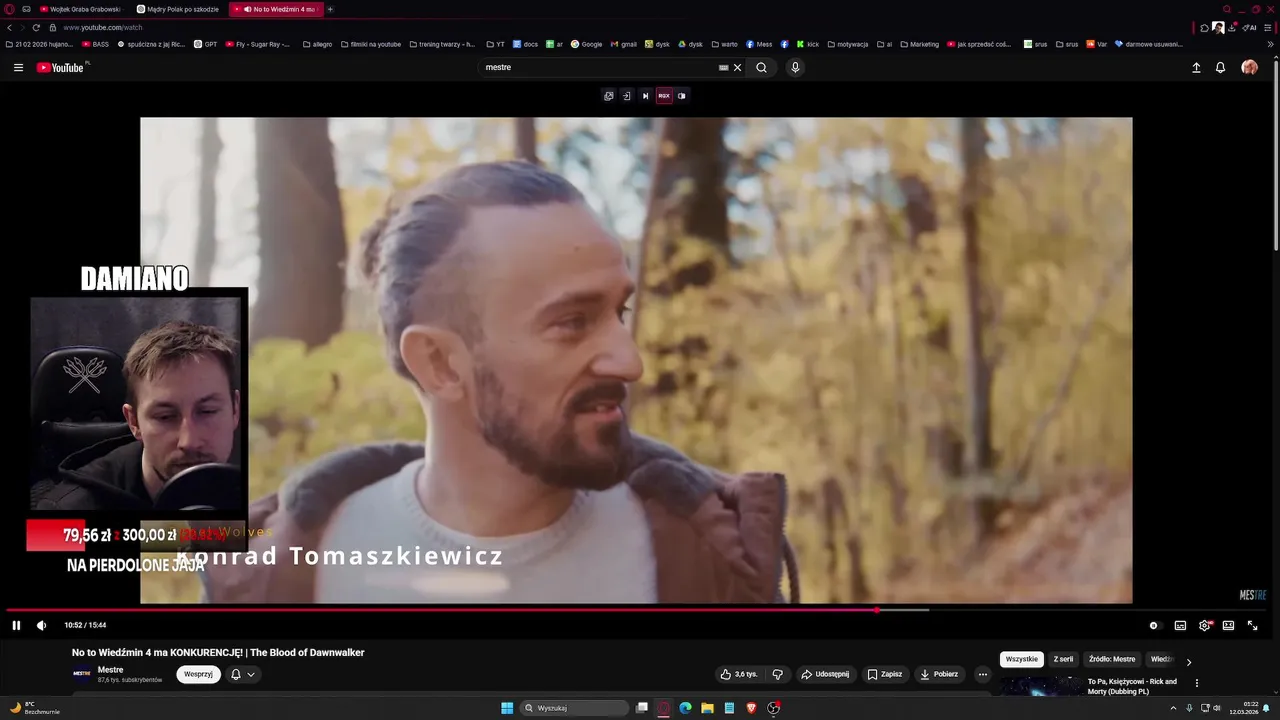The image size is (1280, 720).
Task: Click the address bar URL
Action: click(x=103, y=27)
